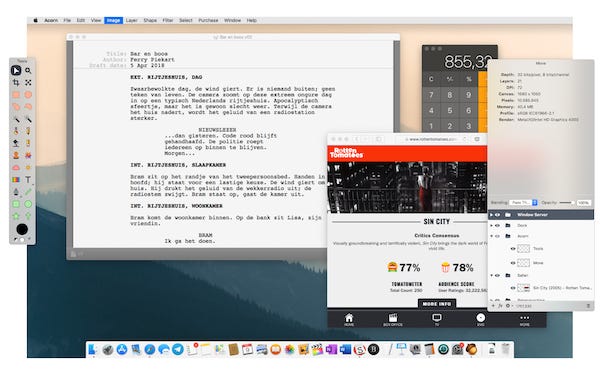Expand the Dock layer group
600x375 pixels.
click(492, 225)
